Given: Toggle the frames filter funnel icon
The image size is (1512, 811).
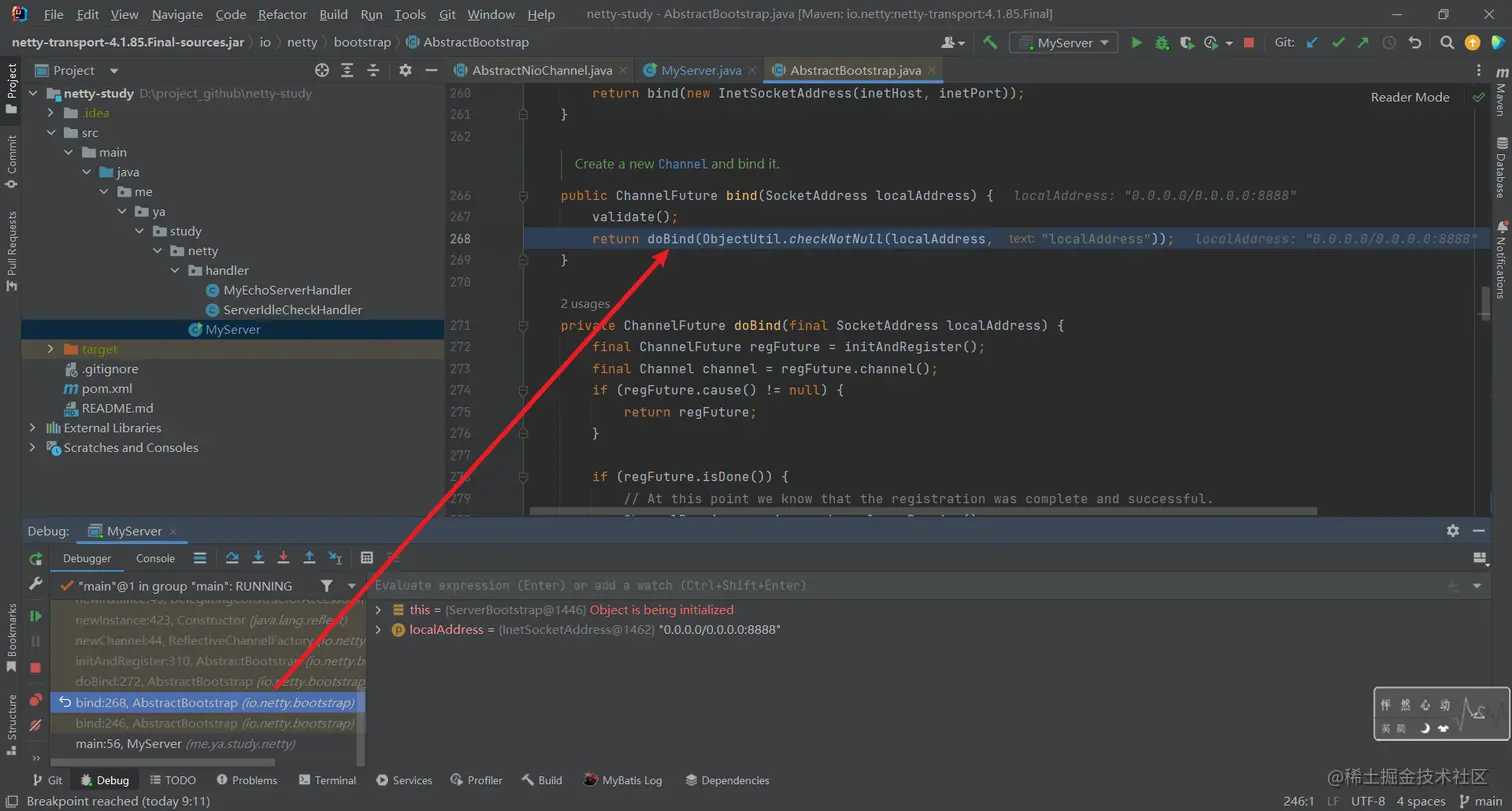Looking at the screenshot, I should pyautogui.click(x=327, y=586).
